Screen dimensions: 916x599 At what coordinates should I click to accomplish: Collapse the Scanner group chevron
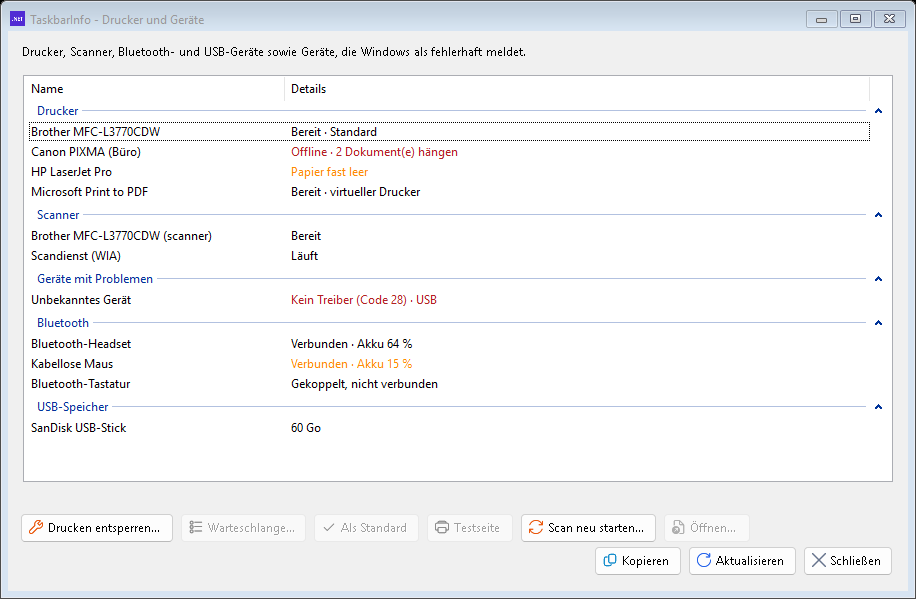click(878, 215)
